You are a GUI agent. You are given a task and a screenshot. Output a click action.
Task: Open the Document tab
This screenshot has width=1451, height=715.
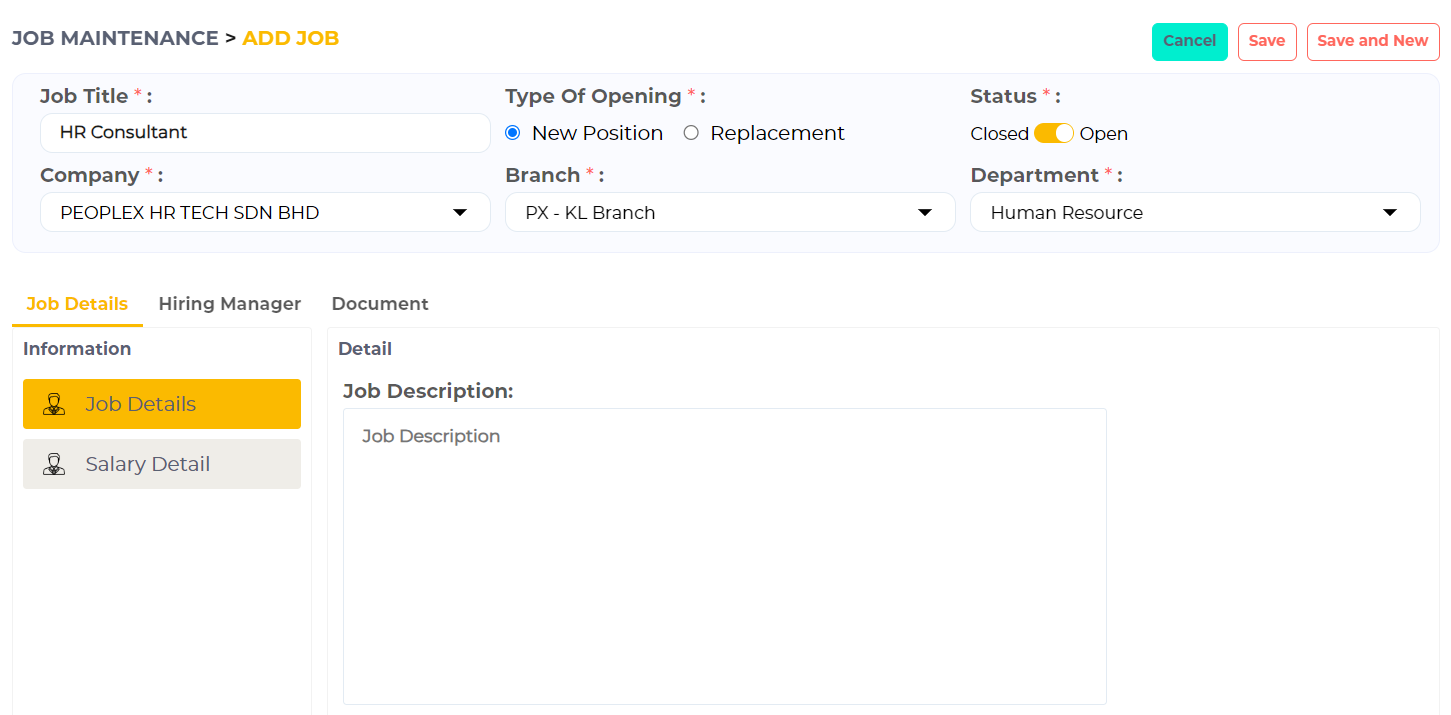coord(380,304)
